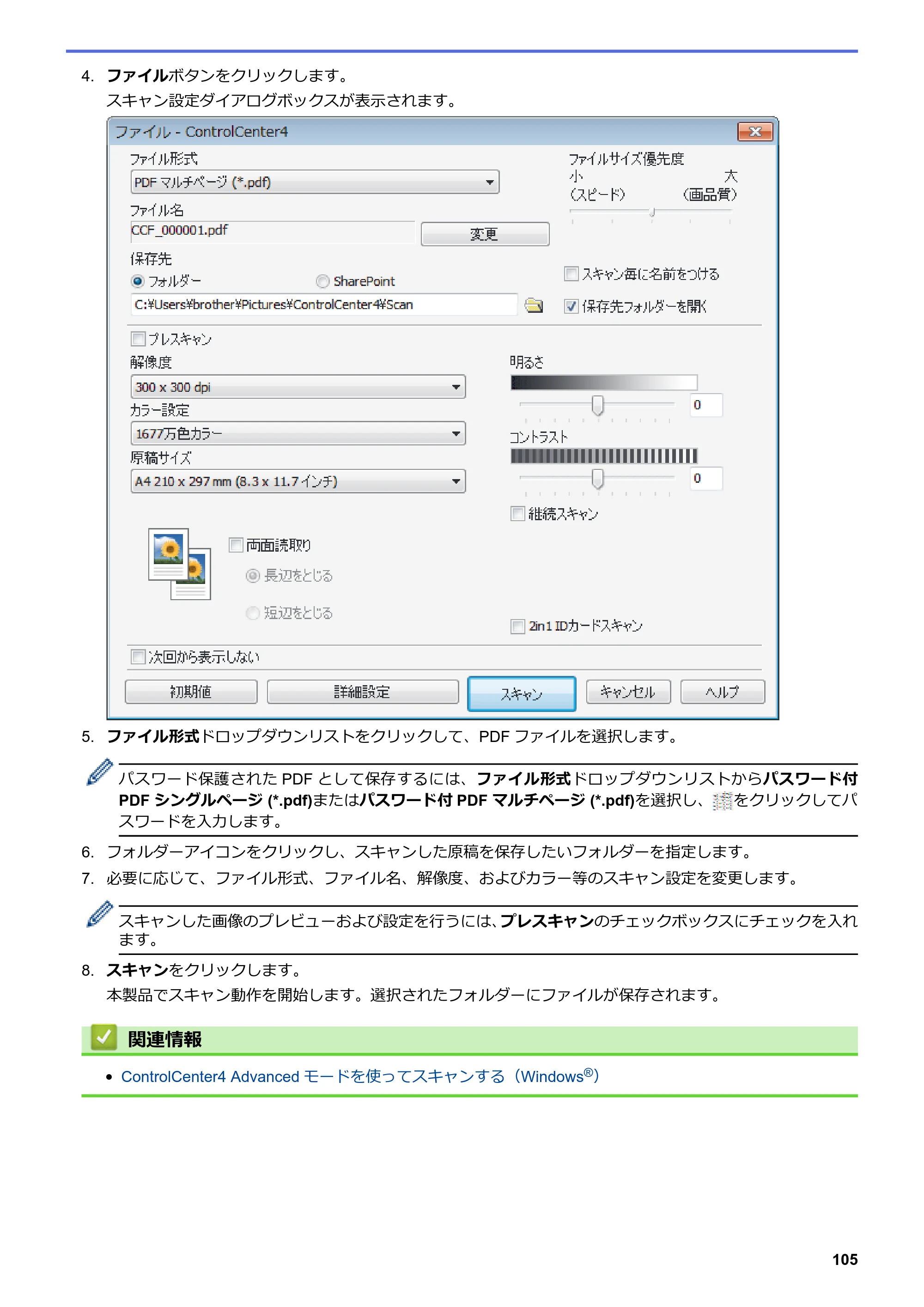Open the ファイル形式 PDF dropdown
The image size is (924, 1307).
[315, 182]
